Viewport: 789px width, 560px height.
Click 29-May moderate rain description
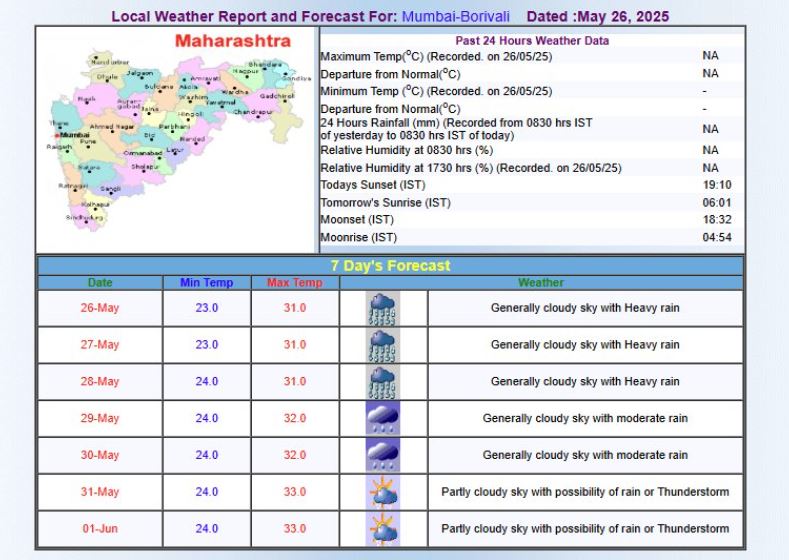click(x=585, y=418)
